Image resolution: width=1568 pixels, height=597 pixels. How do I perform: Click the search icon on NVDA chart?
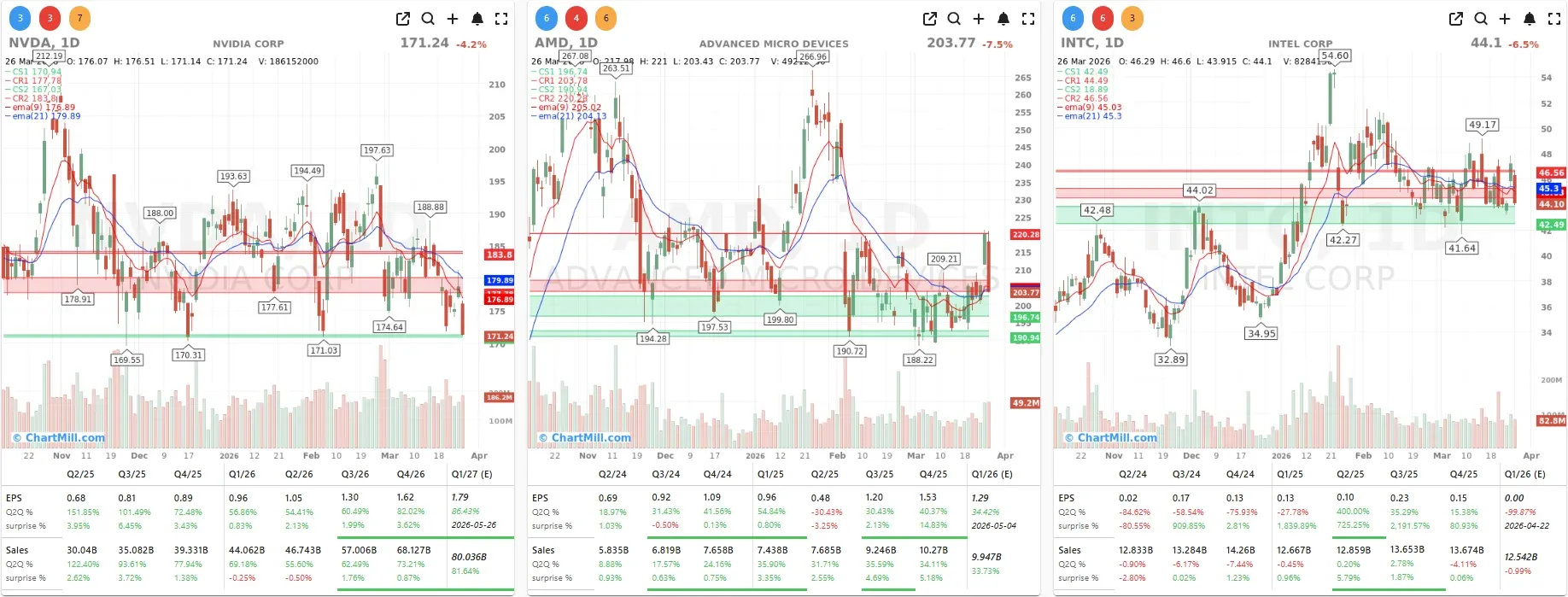coord(428,19)
